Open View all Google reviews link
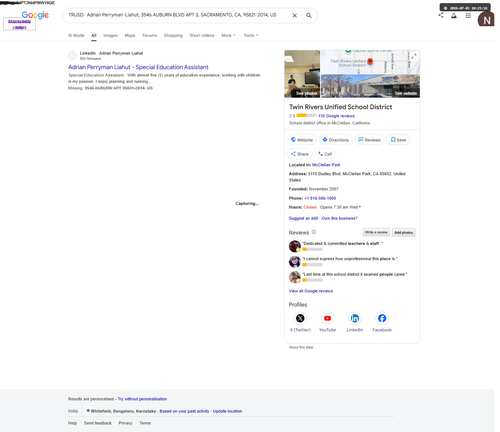 (311, 291)
